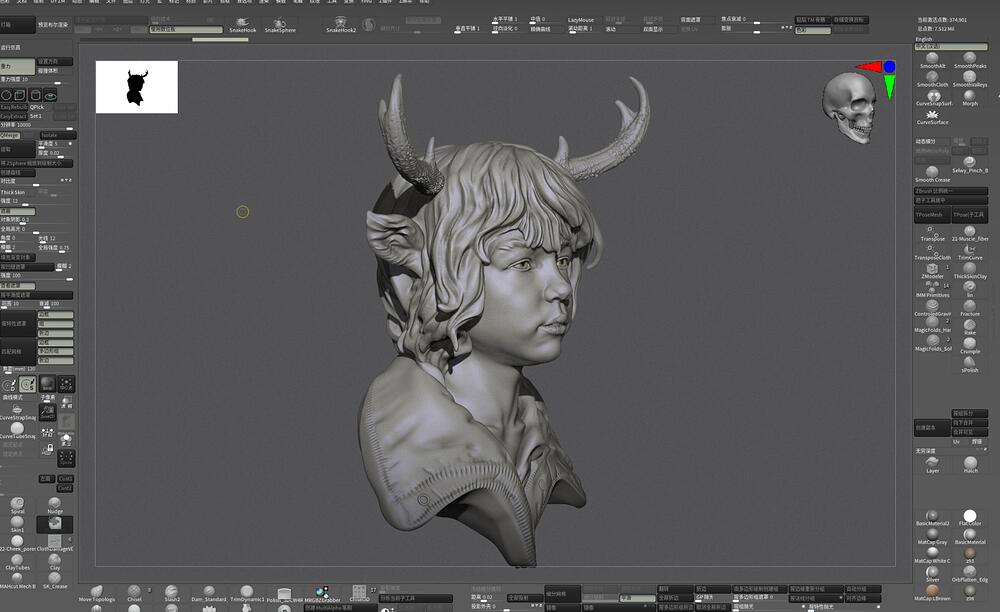Select the CurveSnapSurf brush

(934, 98)
